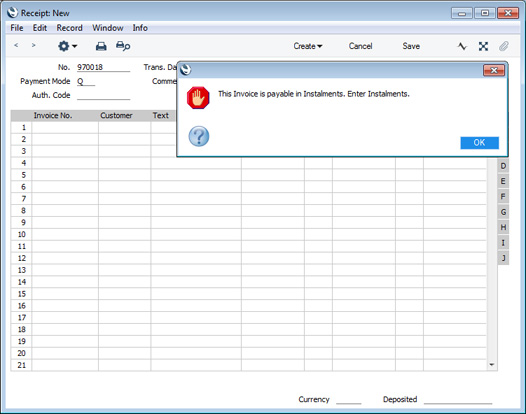Save the receipt record
The height and width of the screenshot is (414, 526).
click(x=411, y=46)
